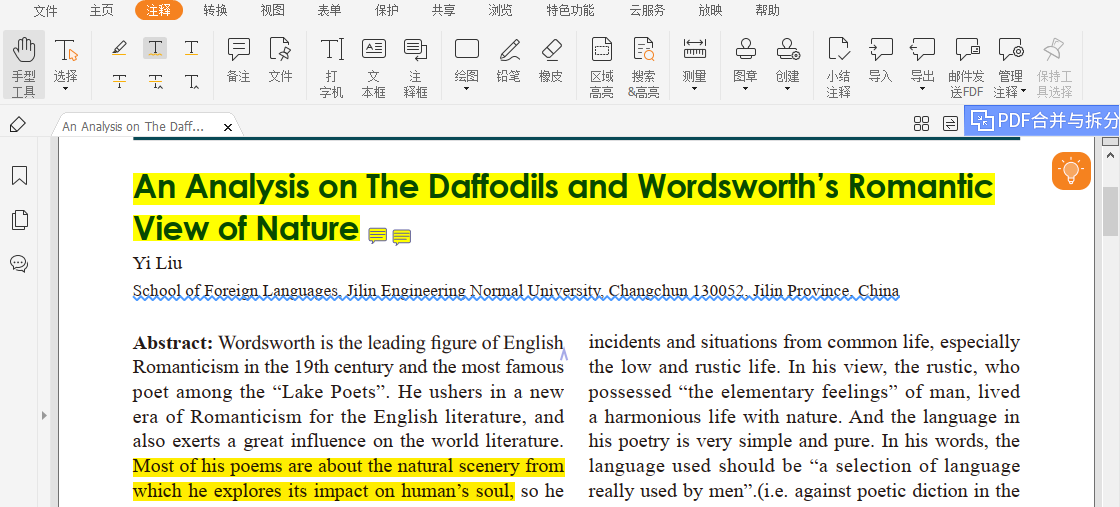
Task: Click the yellow note icon after the title
Action: [x=378, y=236]
